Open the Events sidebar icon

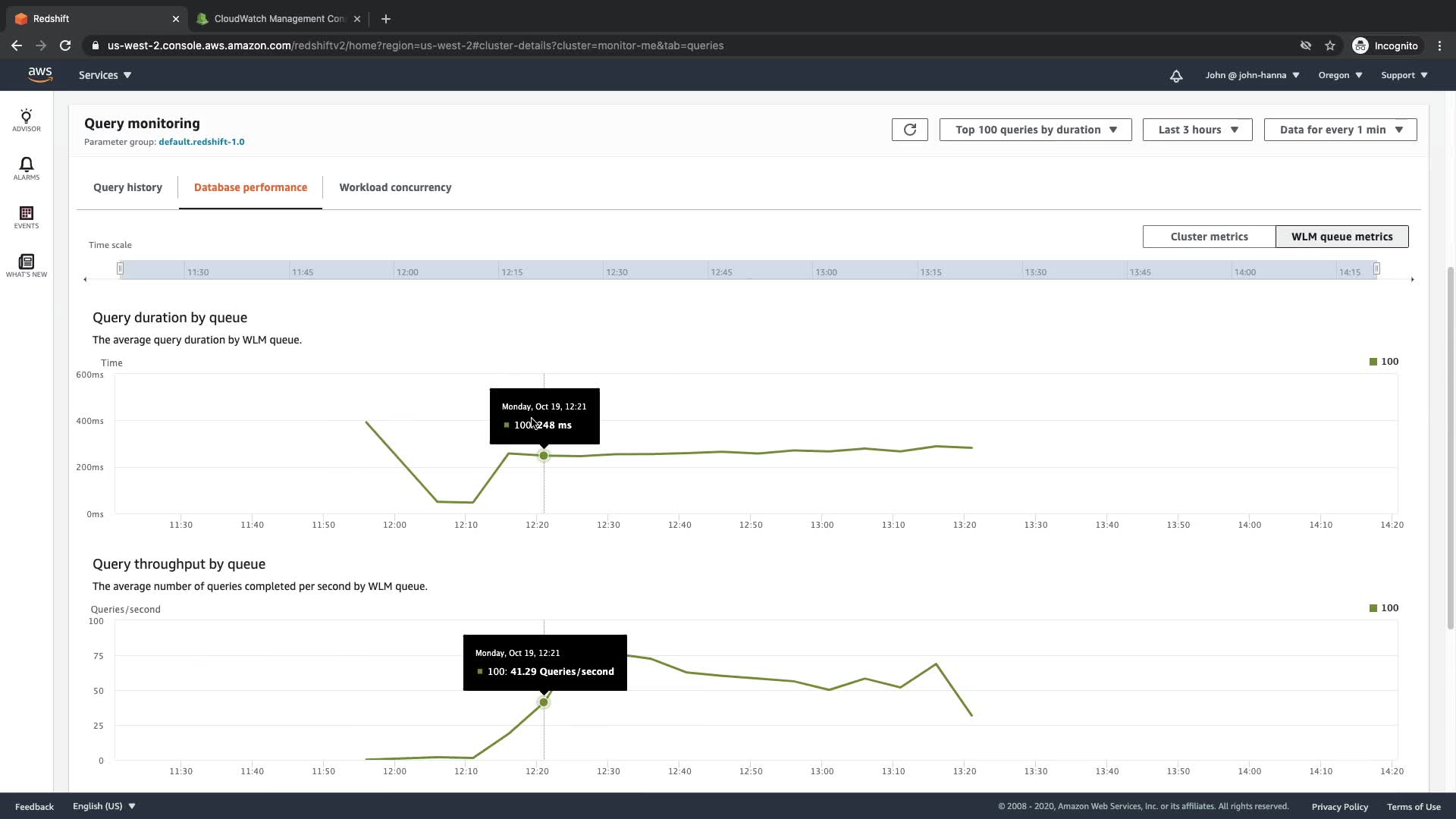[x=26, y=217]
